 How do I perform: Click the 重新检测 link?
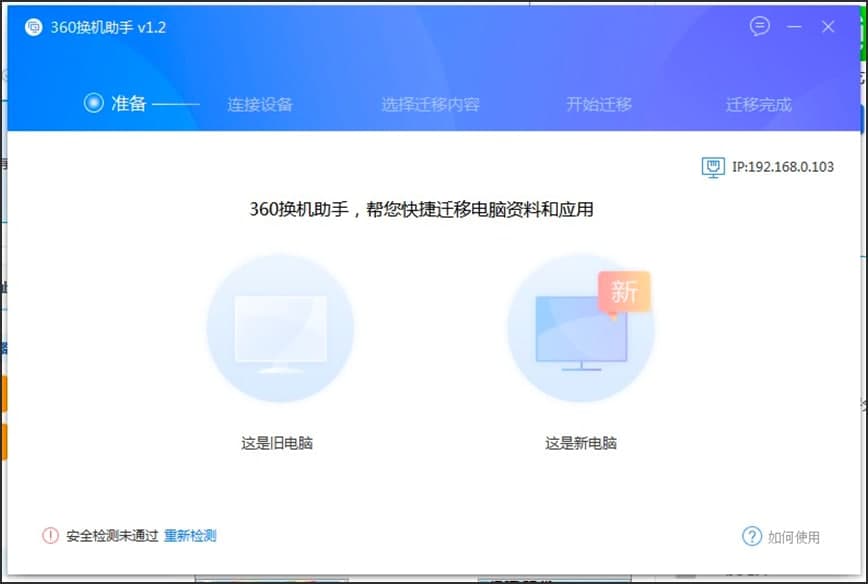[190, 536]
